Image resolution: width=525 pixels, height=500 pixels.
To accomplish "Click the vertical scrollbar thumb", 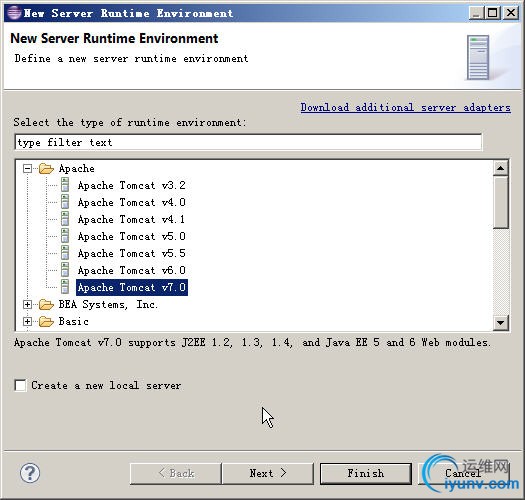I will pyautogui.click(x=501, y=202).
